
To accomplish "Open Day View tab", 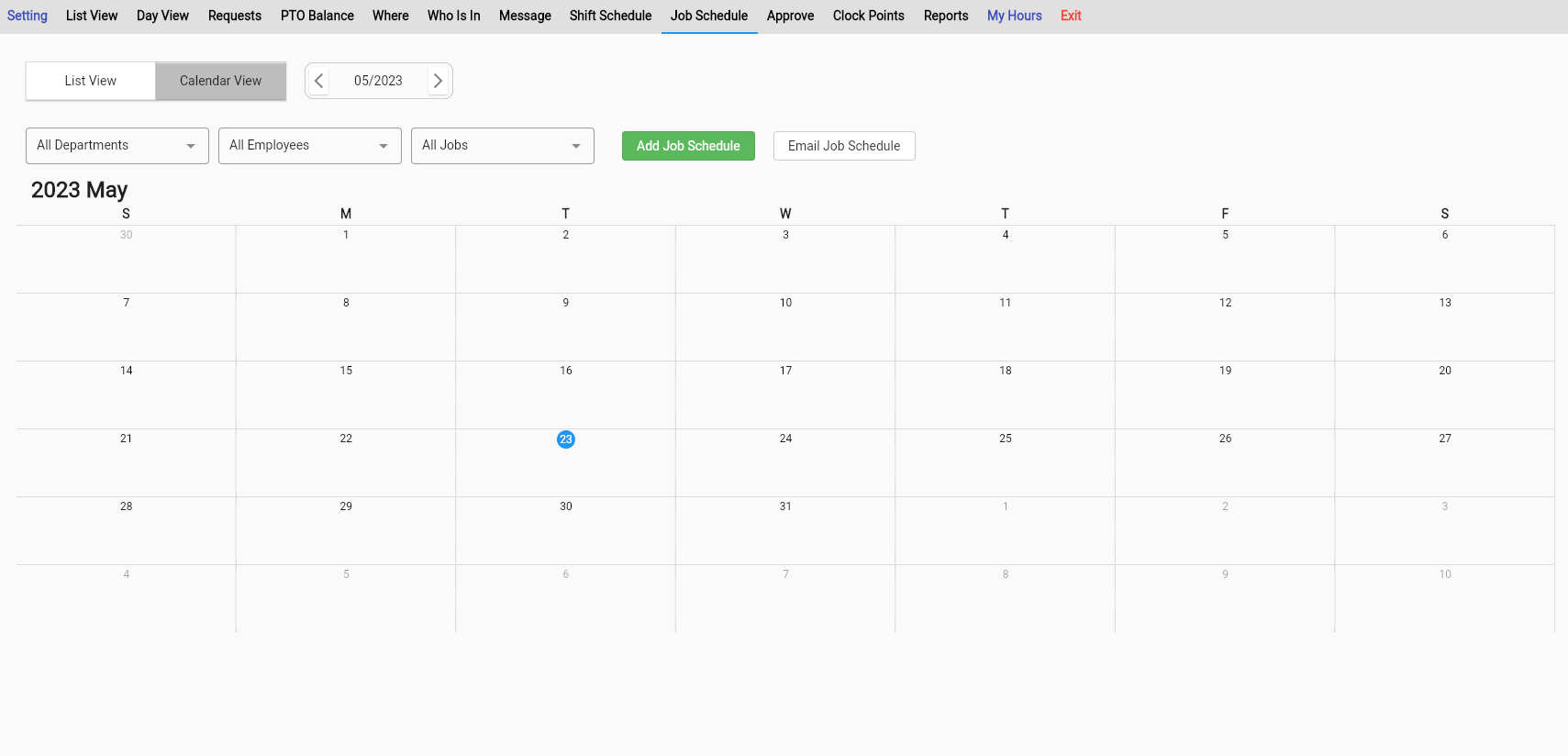I will pyautogui.click(x=162, y=16).
